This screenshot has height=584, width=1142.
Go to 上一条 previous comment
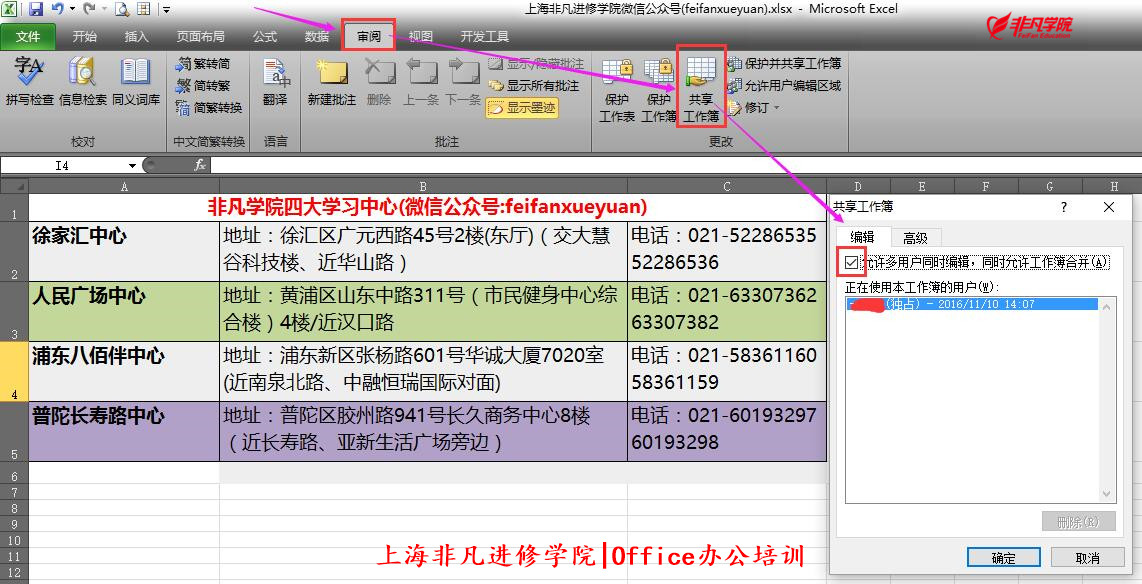coord(421,82)
